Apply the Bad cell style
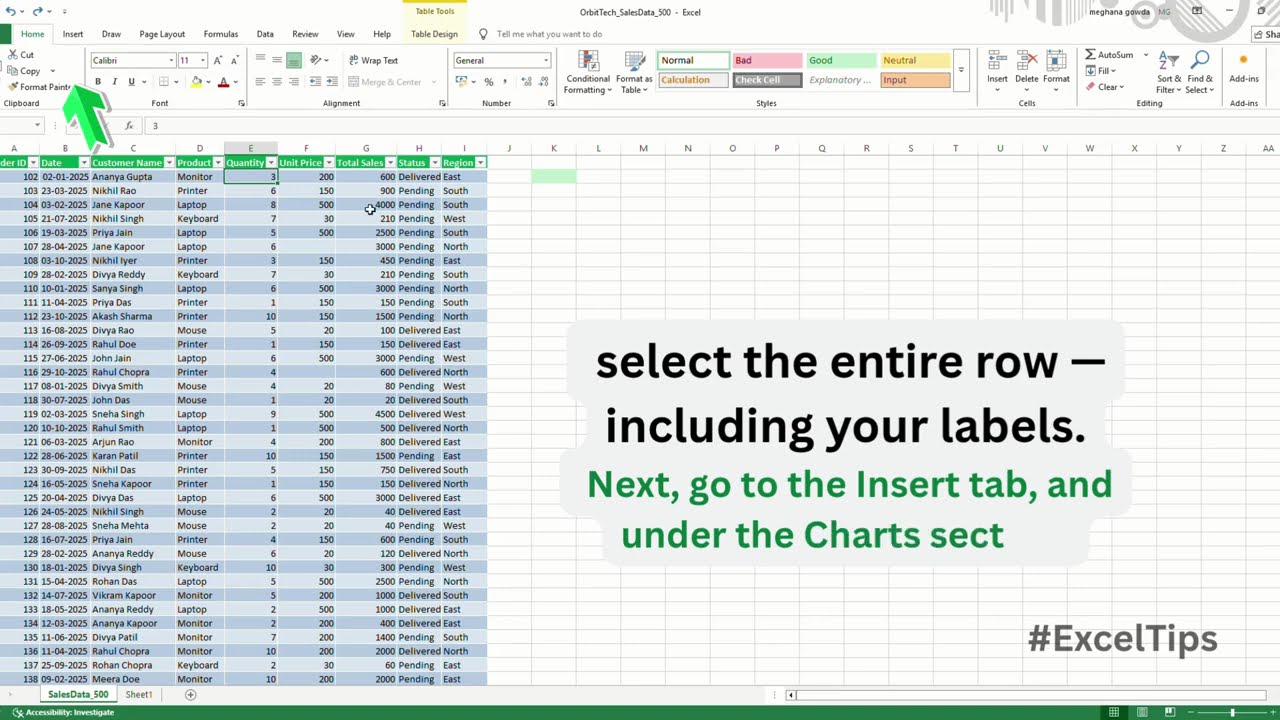 767,60
